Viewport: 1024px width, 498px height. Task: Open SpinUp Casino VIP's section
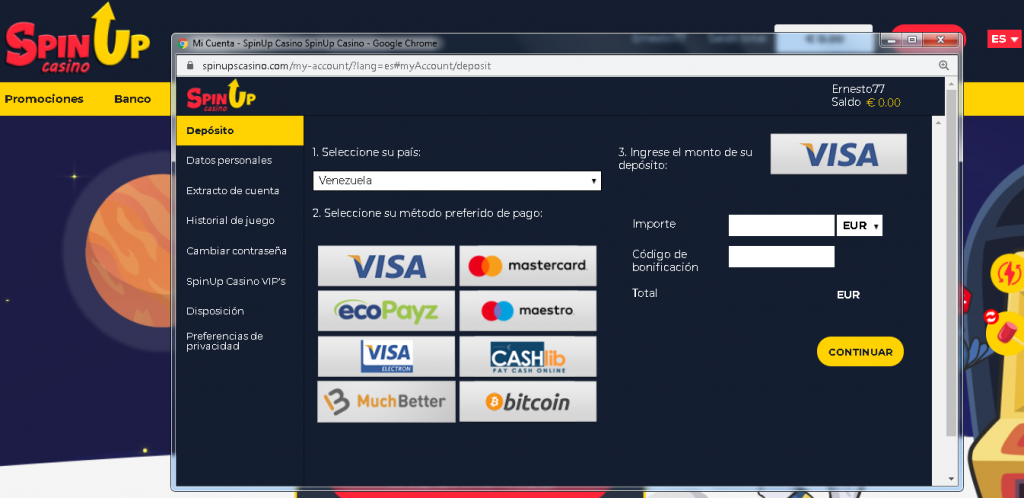(x=235, y=281)
